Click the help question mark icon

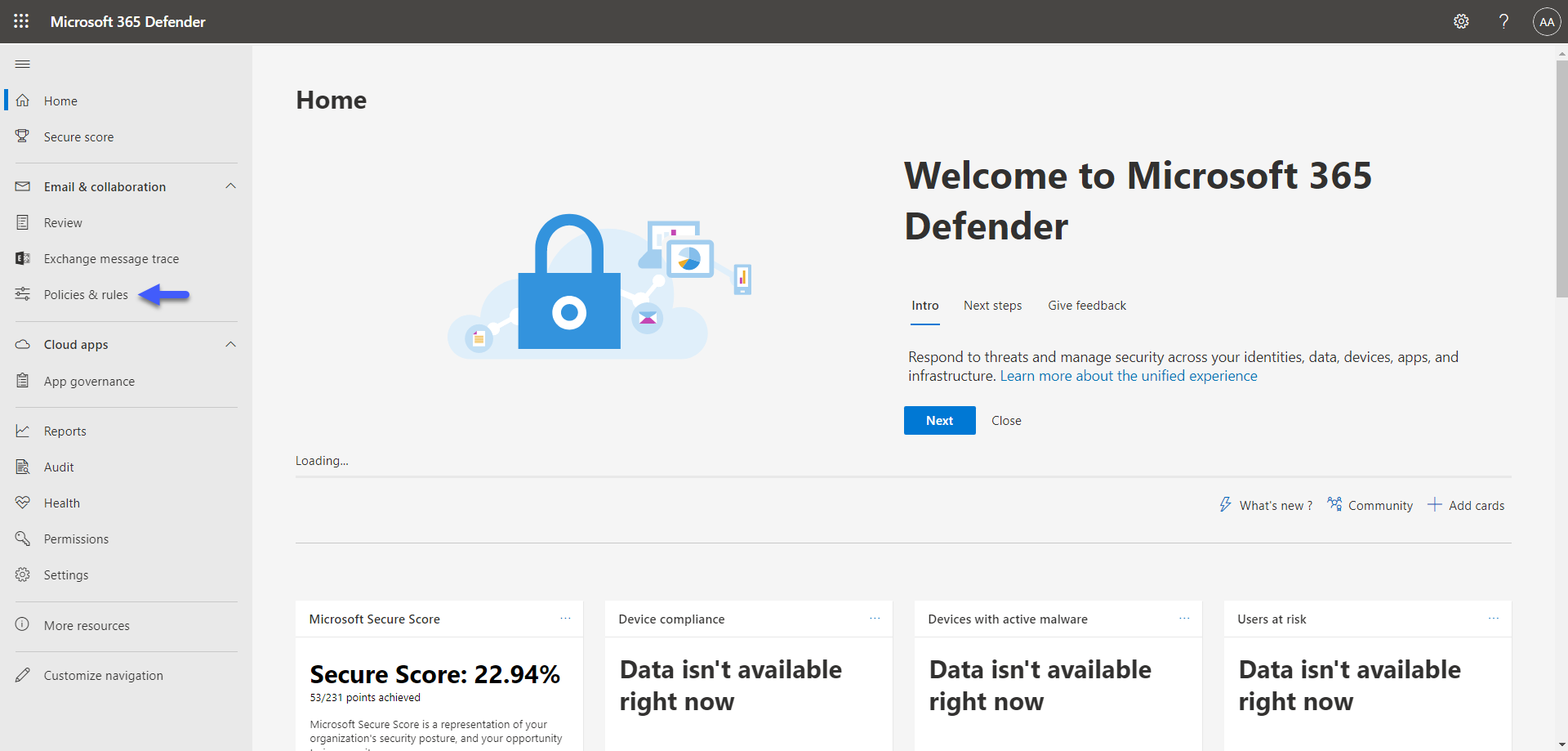click(1503, 21)
